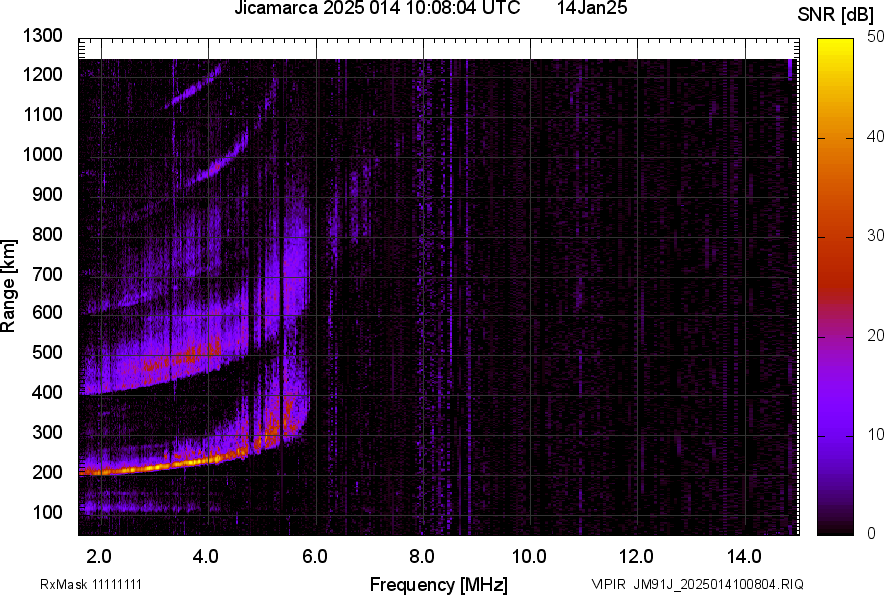The image size is (884, 595).
Task: Click the range tick label '1000'
Action: 42,154
